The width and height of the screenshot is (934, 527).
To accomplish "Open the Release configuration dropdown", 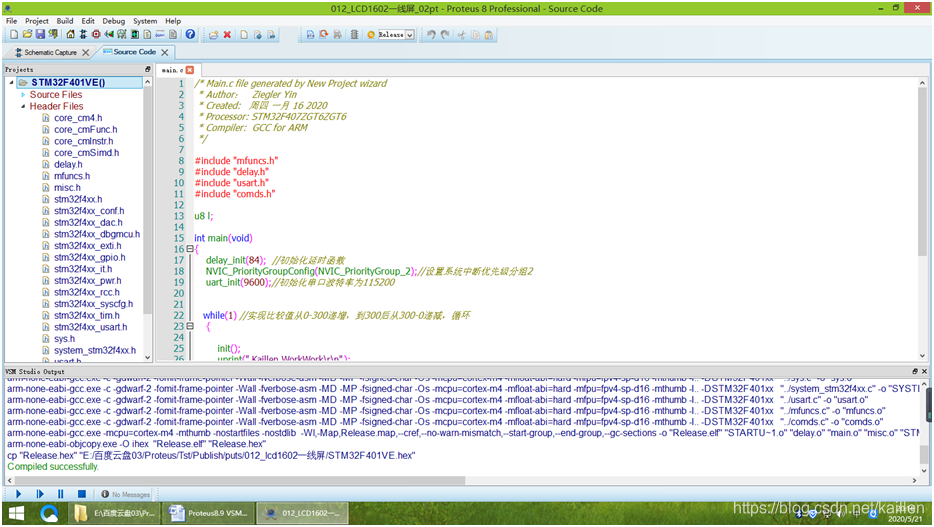I will 410,35.
